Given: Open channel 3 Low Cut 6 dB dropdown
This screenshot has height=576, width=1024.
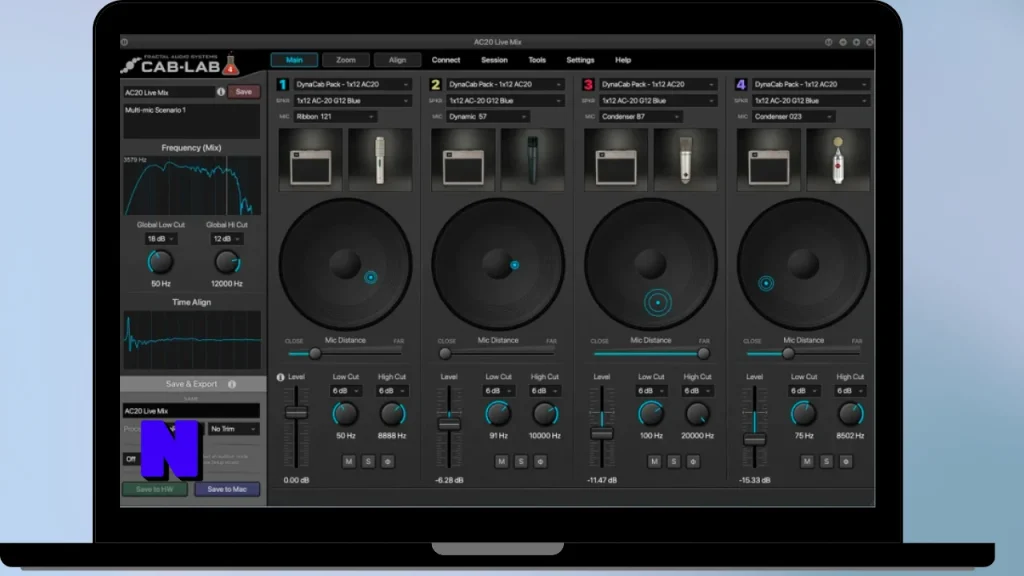Looking at the screenshot, I should pos(650,391).
